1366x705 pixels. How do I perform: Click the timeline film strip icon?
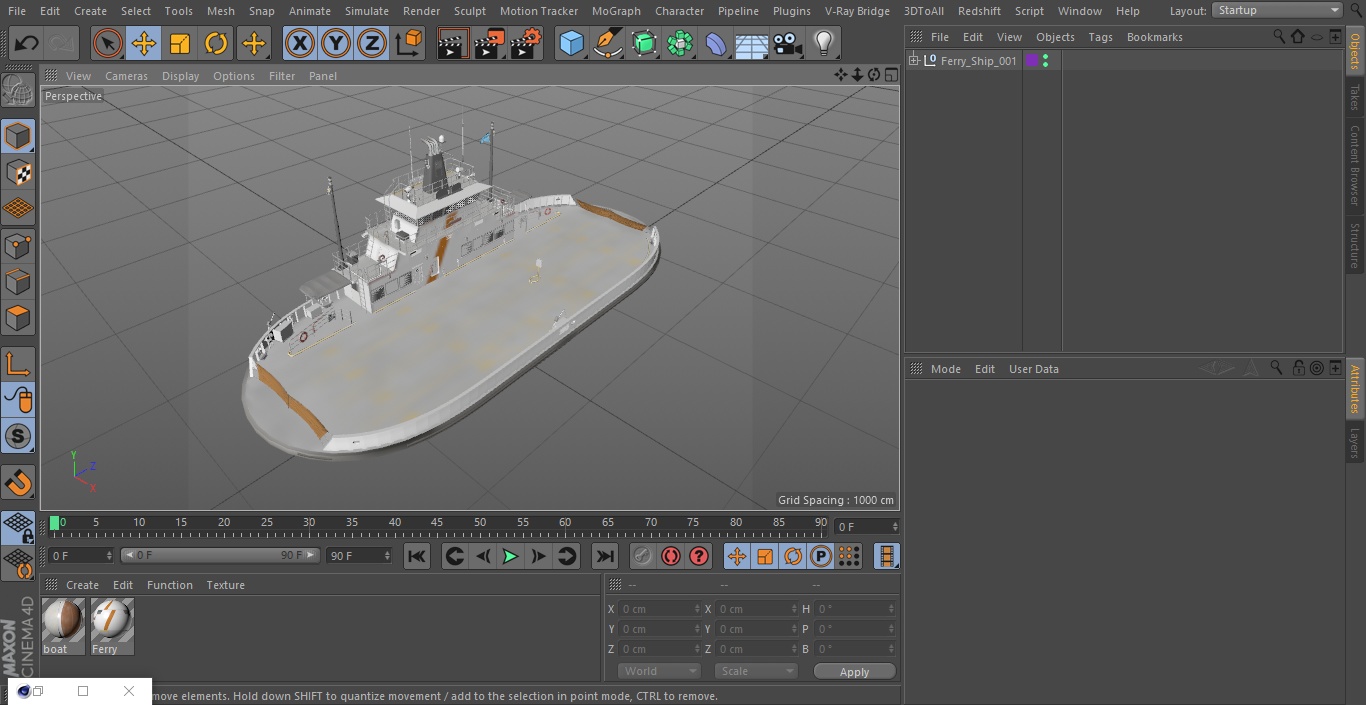tap(886, 556)
